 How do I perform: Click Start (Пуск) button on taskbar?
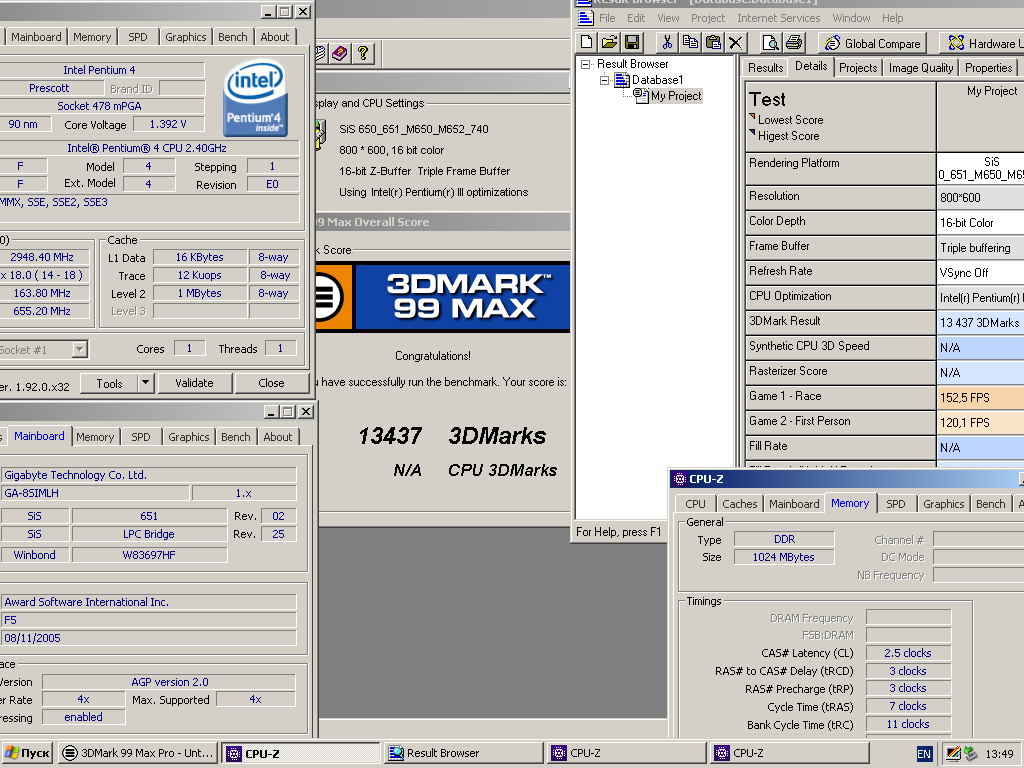click(x=27, y=753)
